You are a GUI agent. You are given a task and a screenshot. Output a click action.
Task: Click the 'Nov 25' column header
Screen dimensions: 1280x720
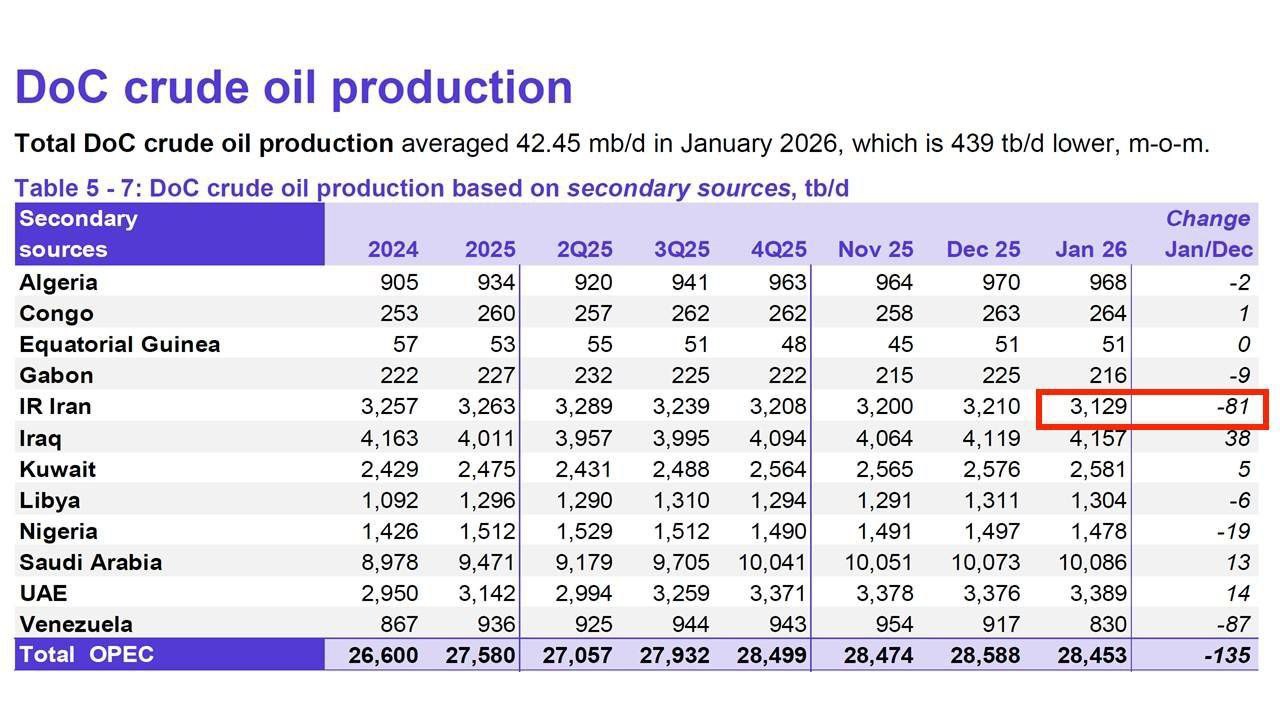click(x=875, y=249)
